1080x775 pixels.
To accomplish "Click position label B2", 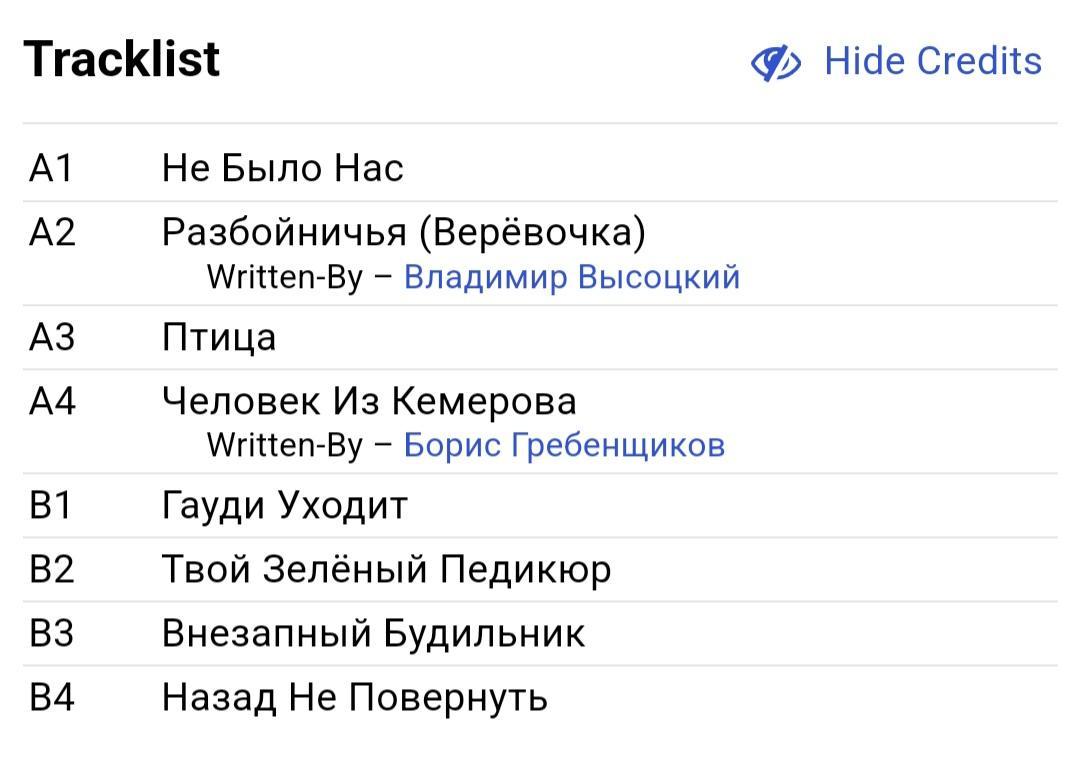I will pyautogui.click(x=52, y=569).
